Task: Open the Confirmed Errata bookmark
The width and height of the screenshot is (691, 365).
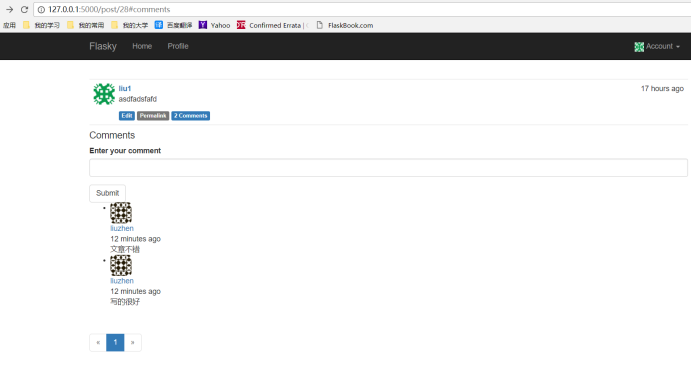Action: (x=272, y=25)
